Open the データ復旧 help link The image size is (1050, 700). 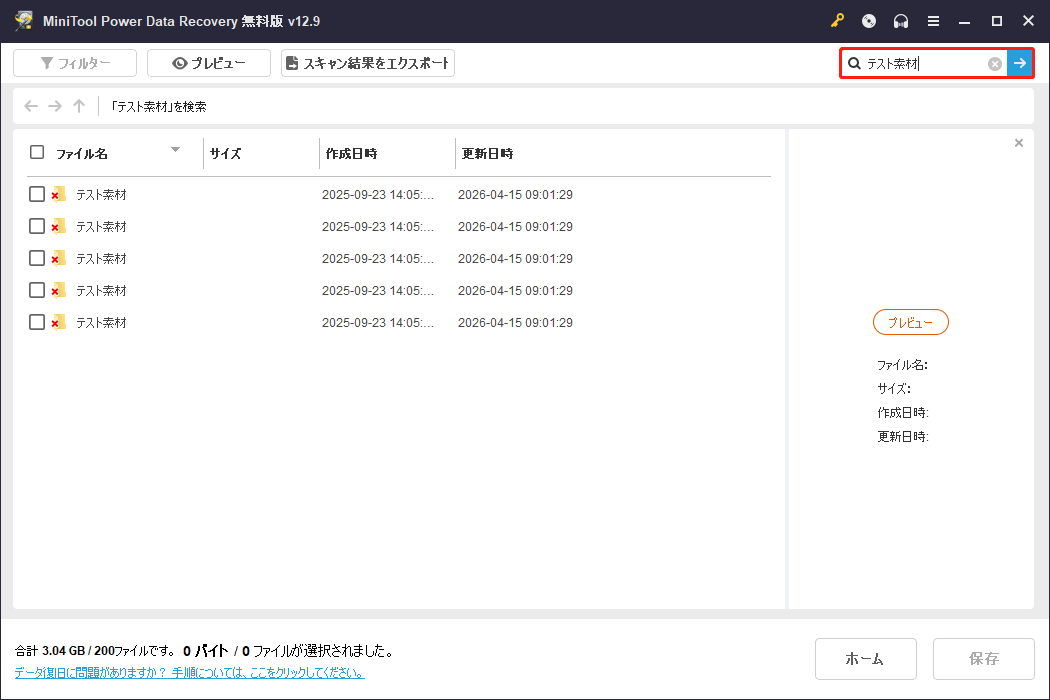point(190,673)
